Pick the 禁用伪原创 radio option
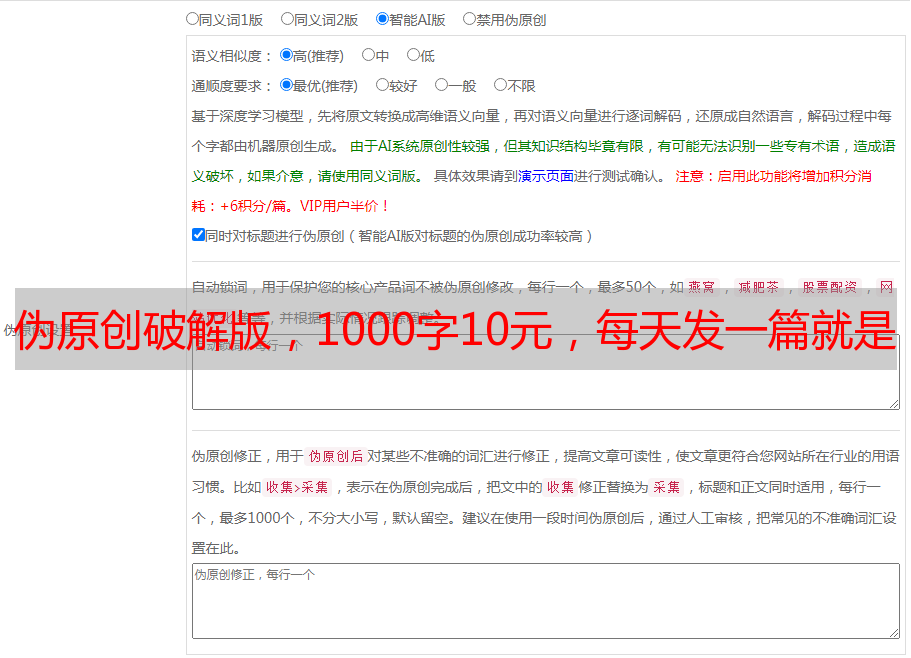This screenshot has height=658, width=911. 469,18
